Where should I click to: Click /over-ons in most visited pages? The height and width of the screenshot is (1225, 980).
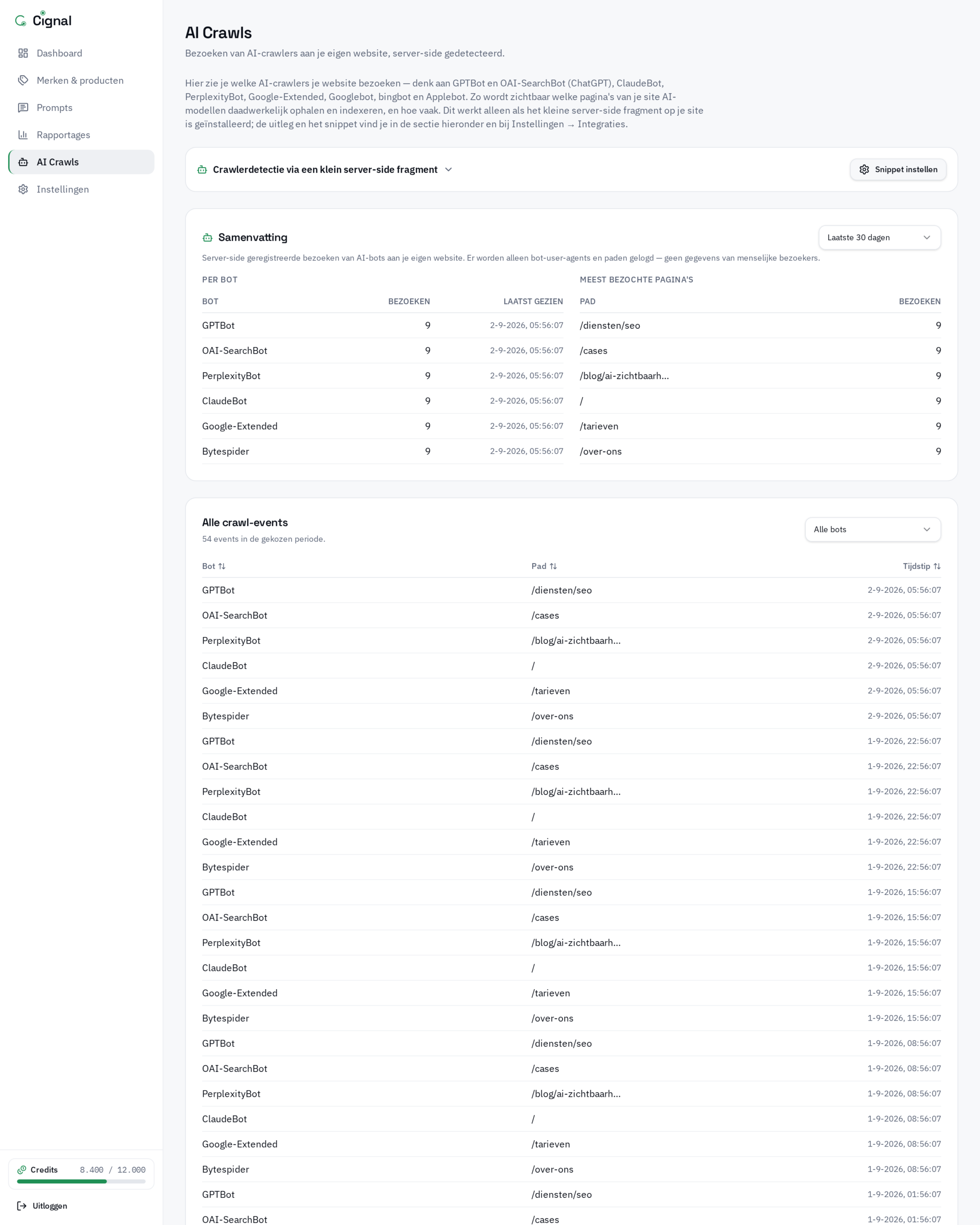[601, 452]
